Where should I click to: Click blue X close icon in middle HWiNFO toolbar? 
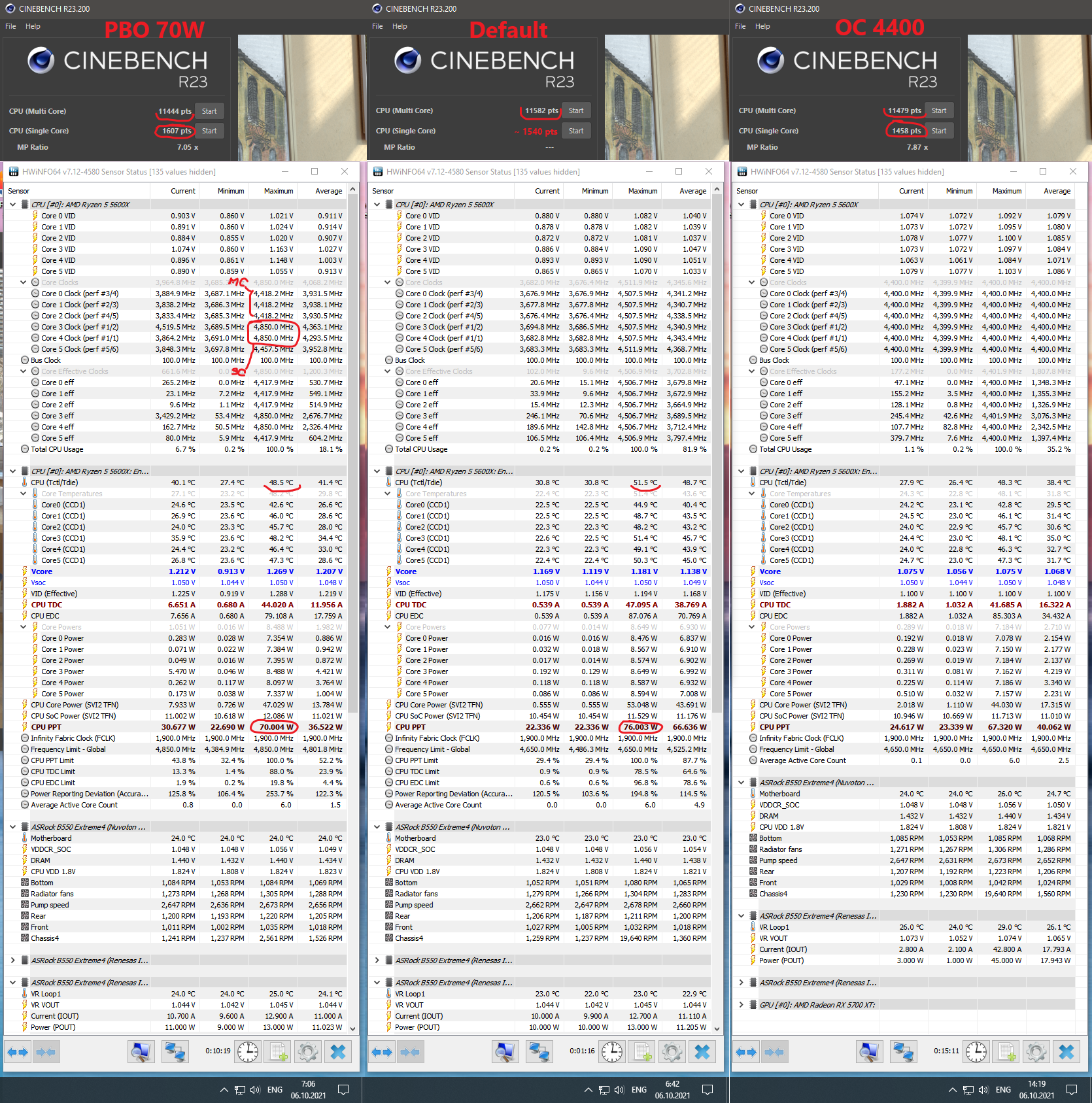point(702,1052)
